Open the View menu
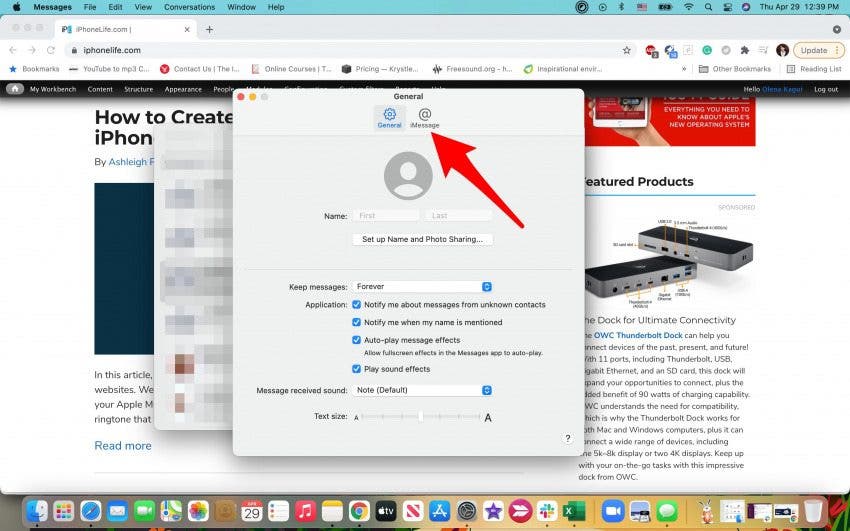Image resolution: width=850 pixels, height=531 pixels. coord(143,7)
